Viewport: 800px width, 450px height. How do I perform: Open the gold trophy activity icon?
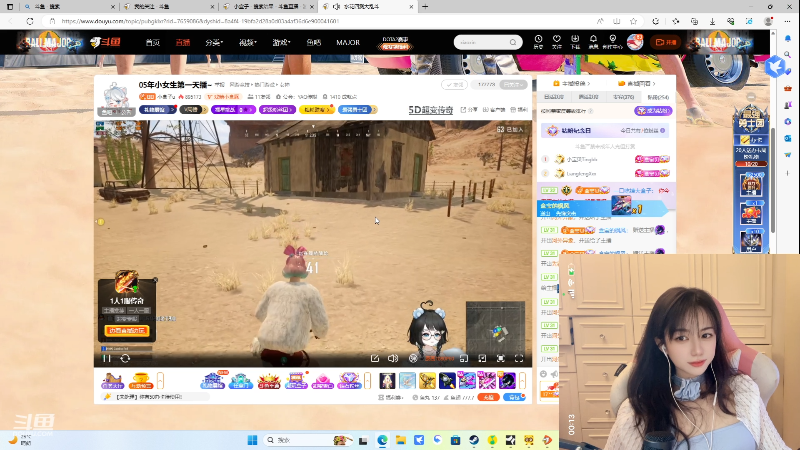140,381
